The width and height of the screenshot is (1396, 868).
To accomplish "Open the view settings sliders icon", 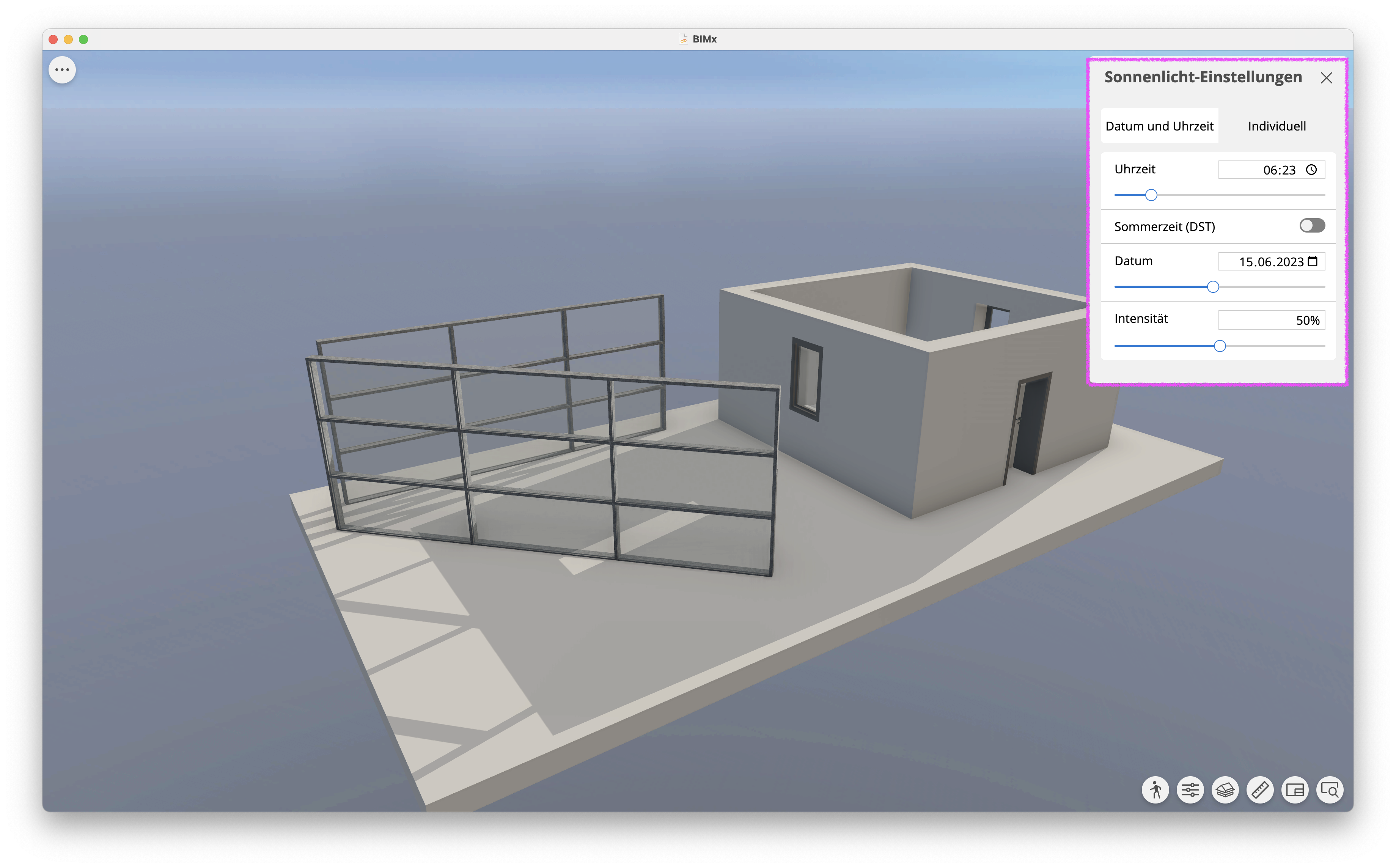I will (x=1190, y=790).
